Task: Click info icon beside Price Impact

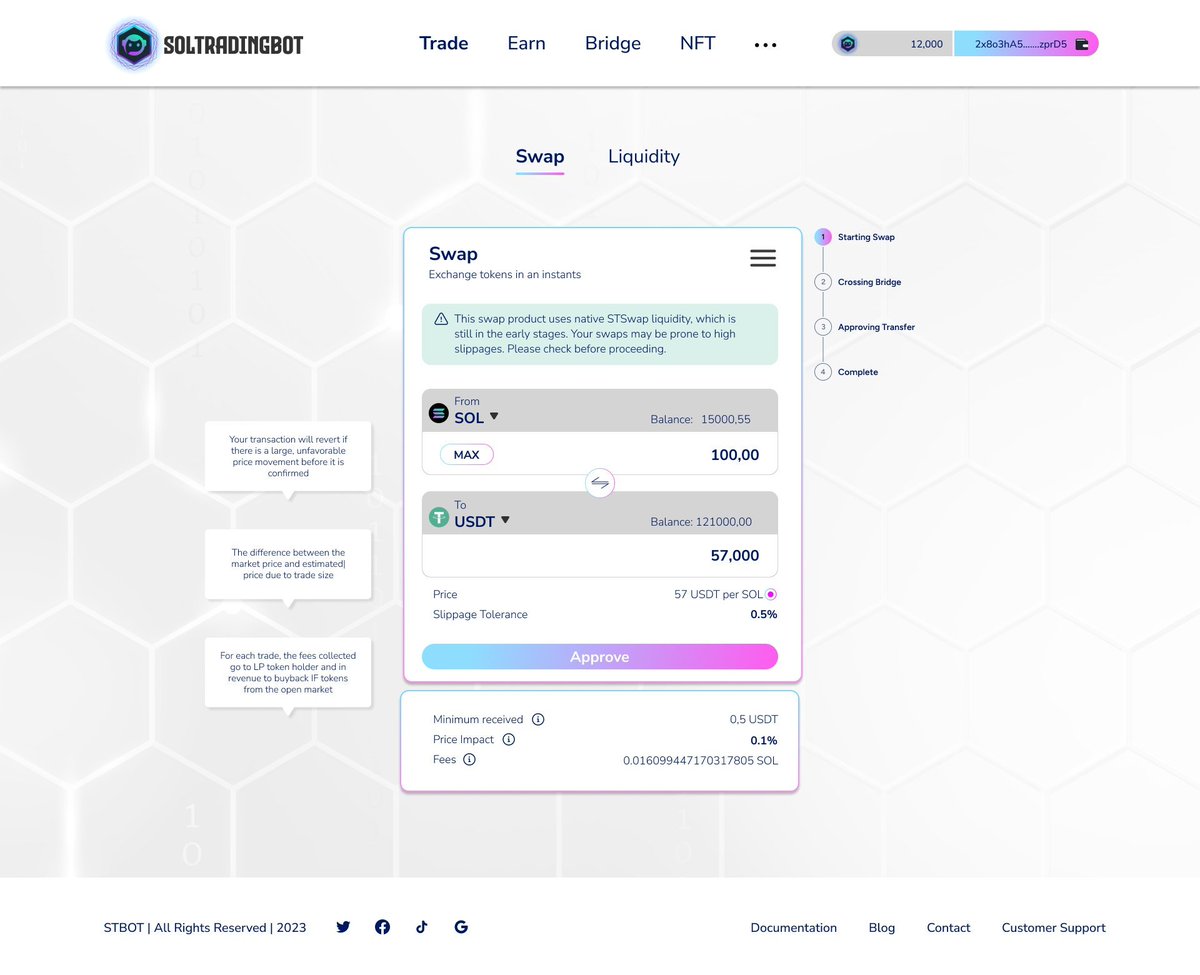Action: (508, 739)
